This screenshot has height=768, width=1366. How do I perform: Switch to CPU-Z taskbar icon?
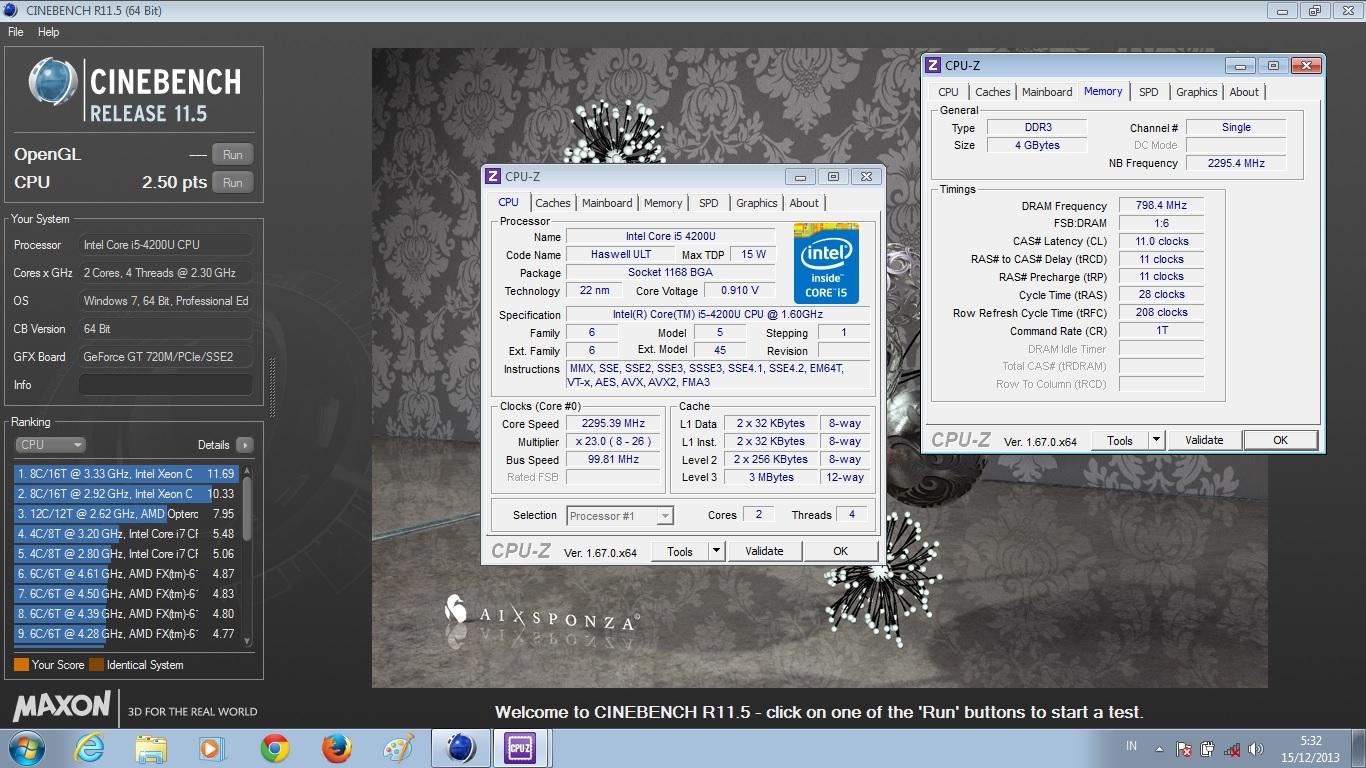coord(521,748)
